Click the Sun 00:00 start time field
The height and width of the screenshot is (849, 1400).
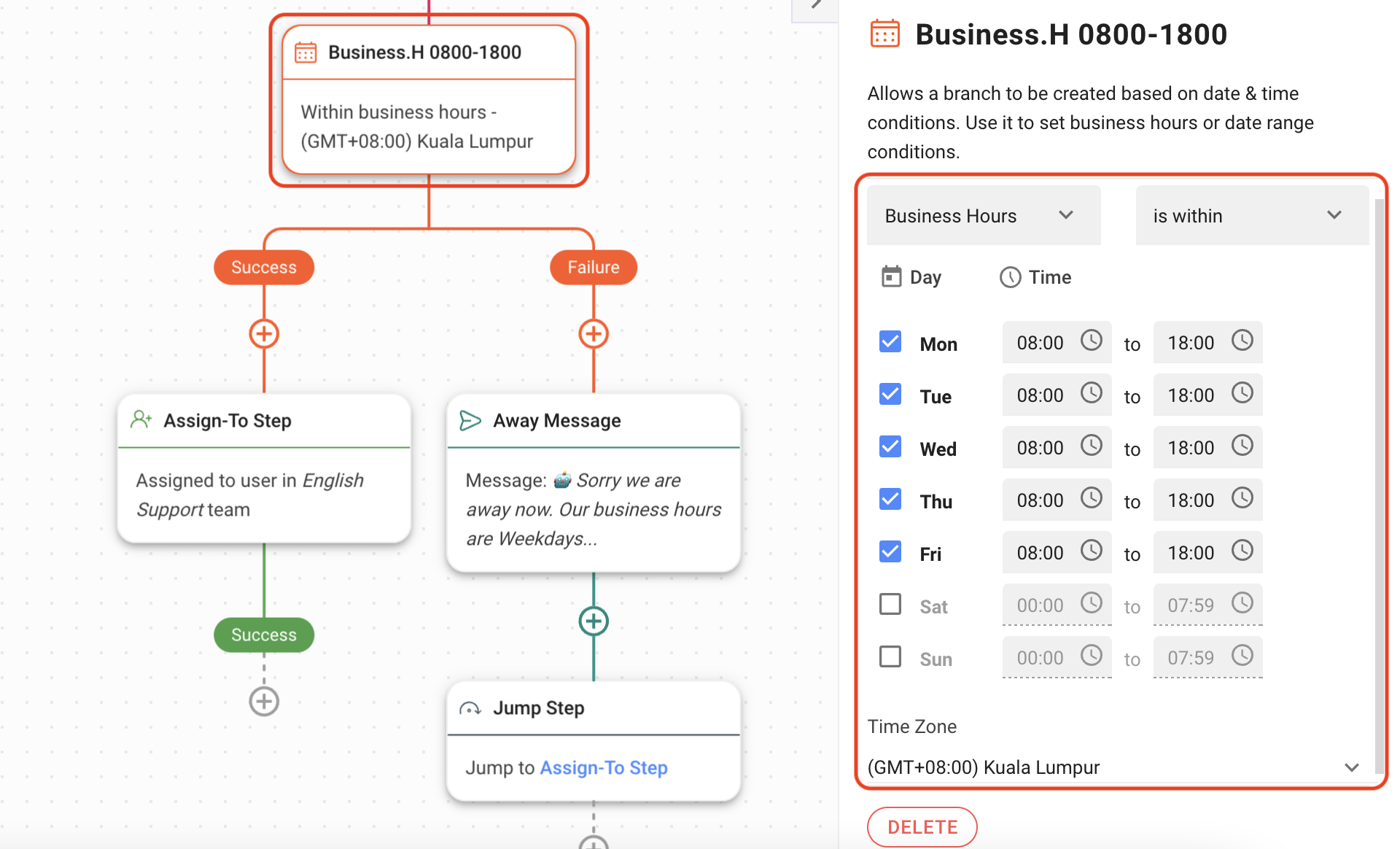pyautogui.click(x=1057, y=657)
